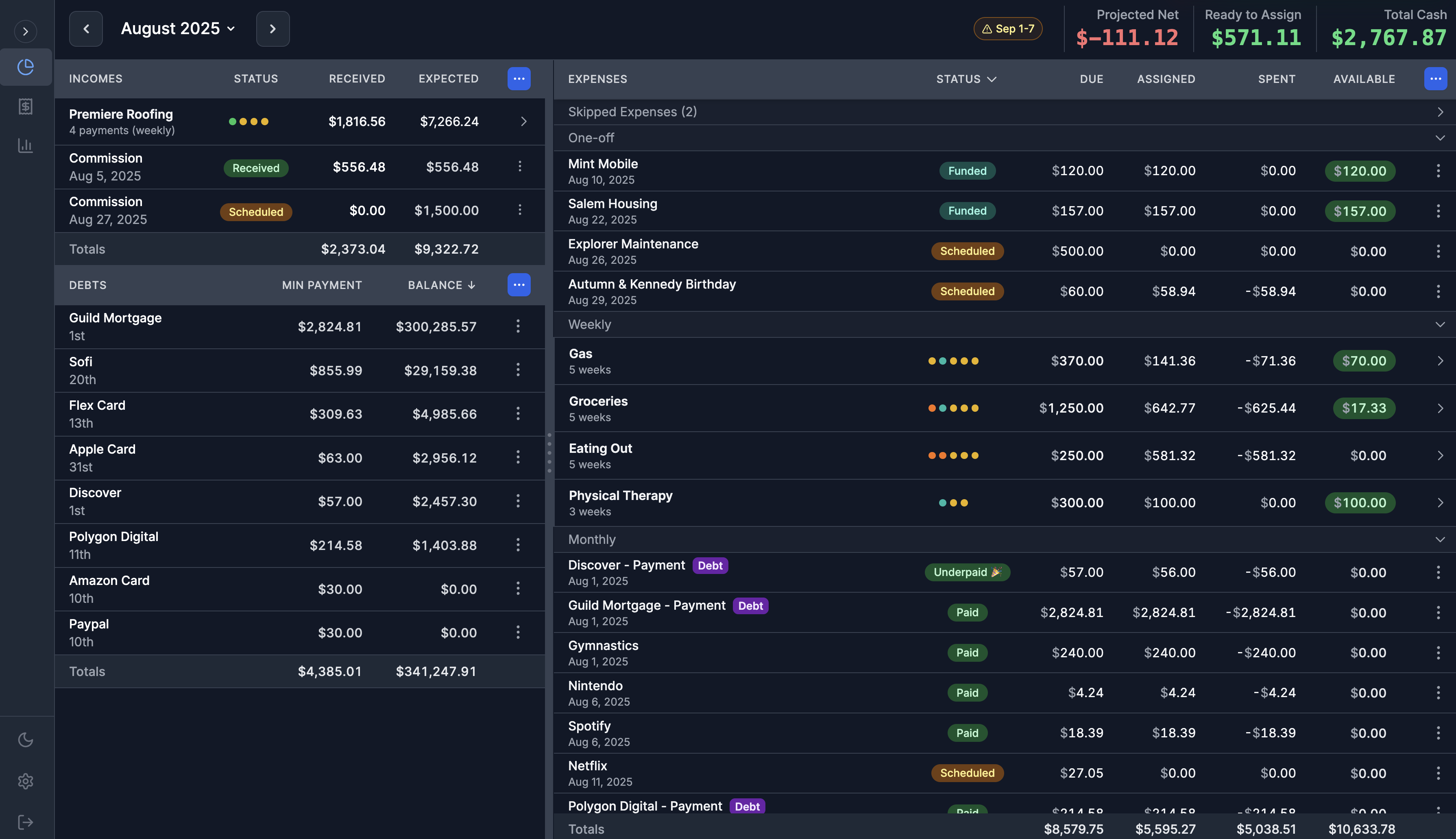Expand the Skipped Expenses (2) group
1456x839 pixels.
[x=1440, y=112]
